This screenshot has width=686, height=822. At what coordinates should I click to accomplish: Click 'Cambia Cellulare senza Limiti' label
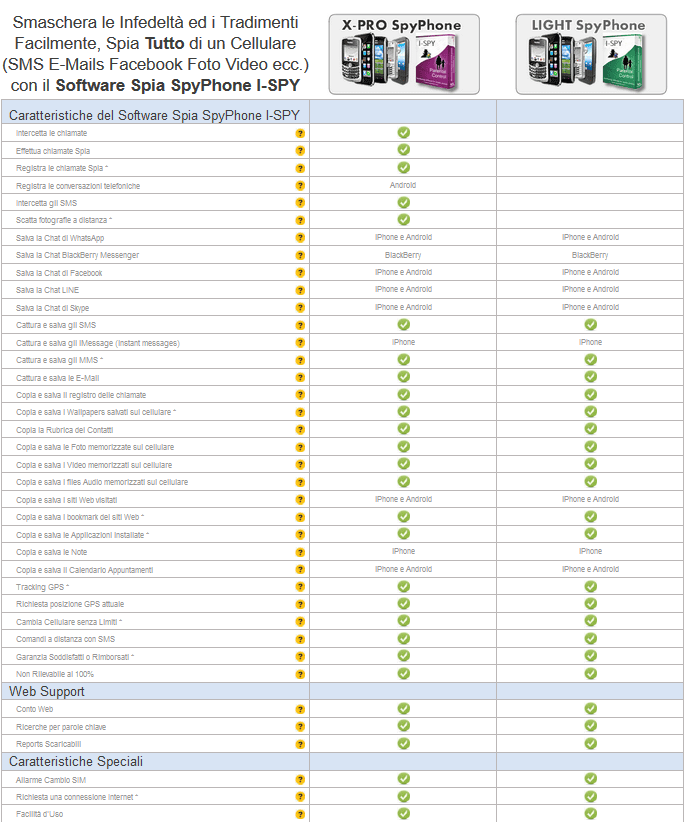[69, 622]
